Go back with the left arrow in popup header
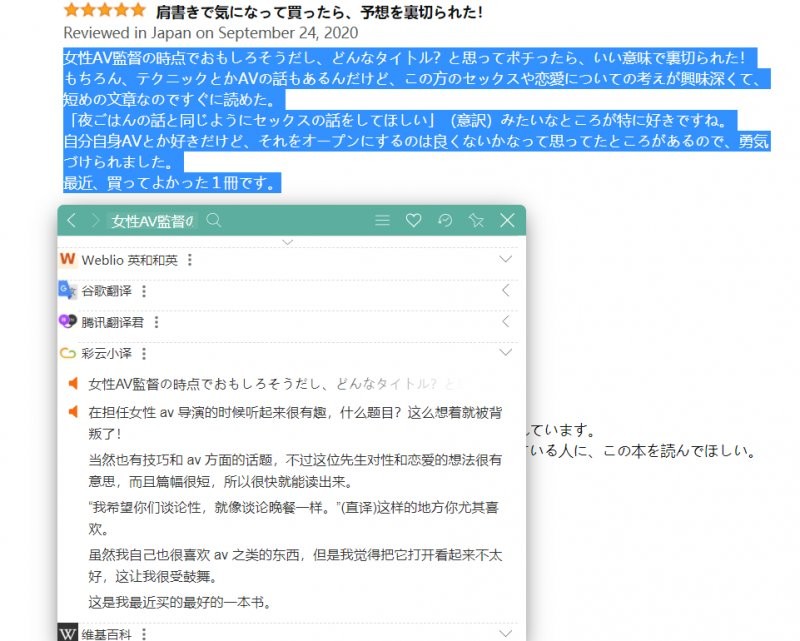This screenshot has width=800, height=641. [x=71, y=221]
